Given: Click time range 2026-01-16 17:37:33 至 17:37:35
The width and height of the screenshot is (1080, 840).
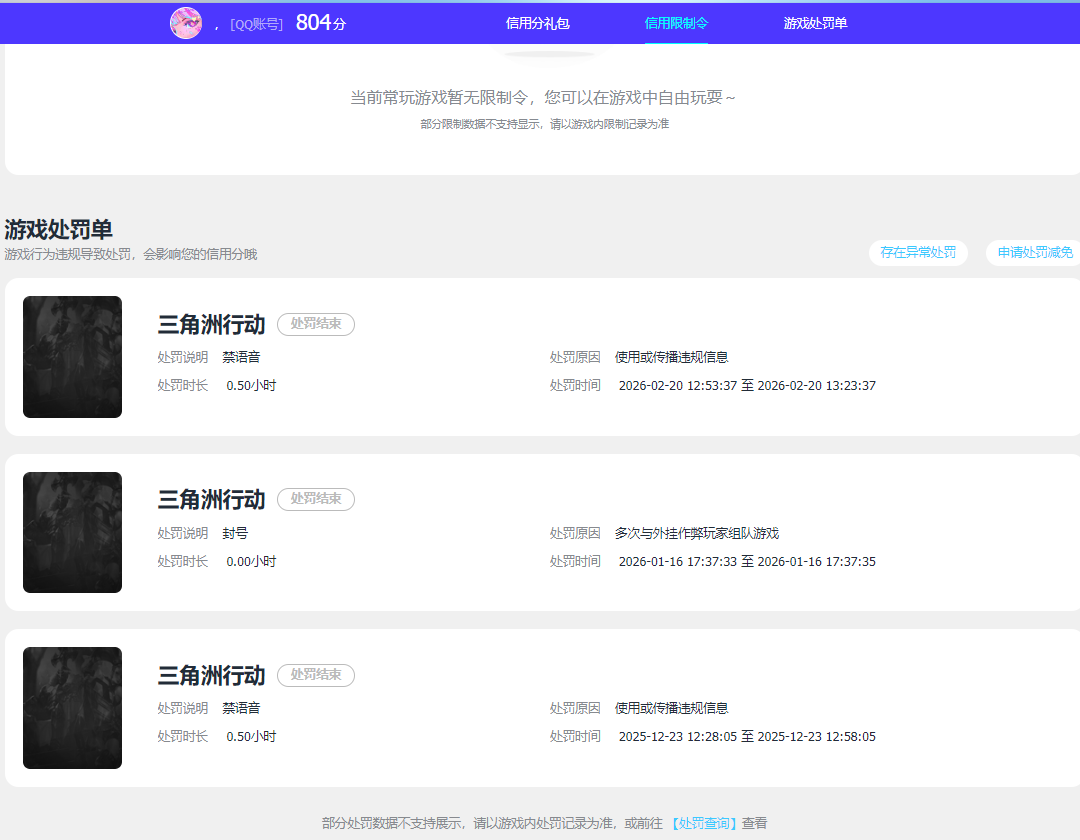Looking at the screenshot, I should point(747,562).
